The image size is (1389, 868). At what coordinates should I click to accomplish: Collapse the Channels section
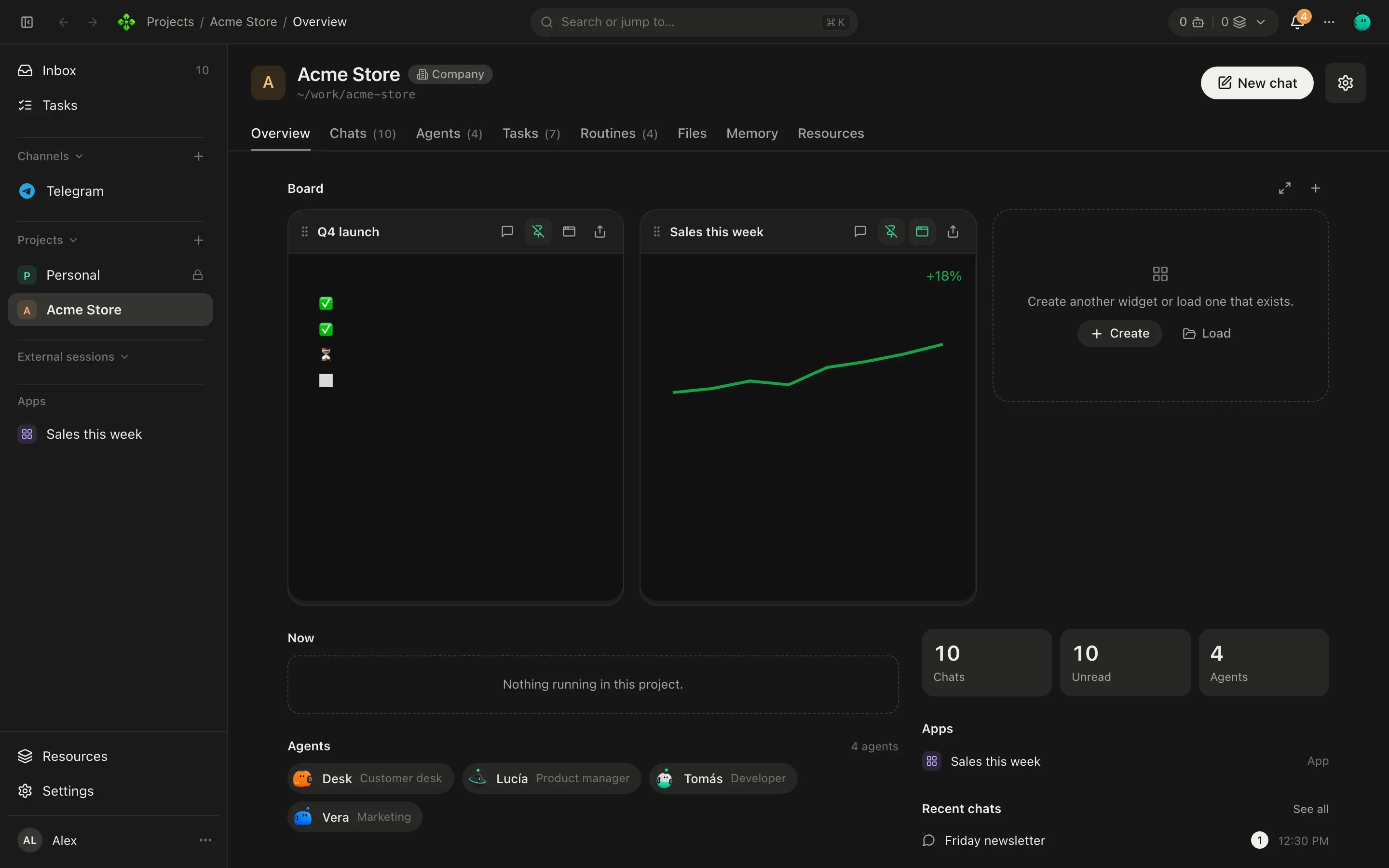51,156
